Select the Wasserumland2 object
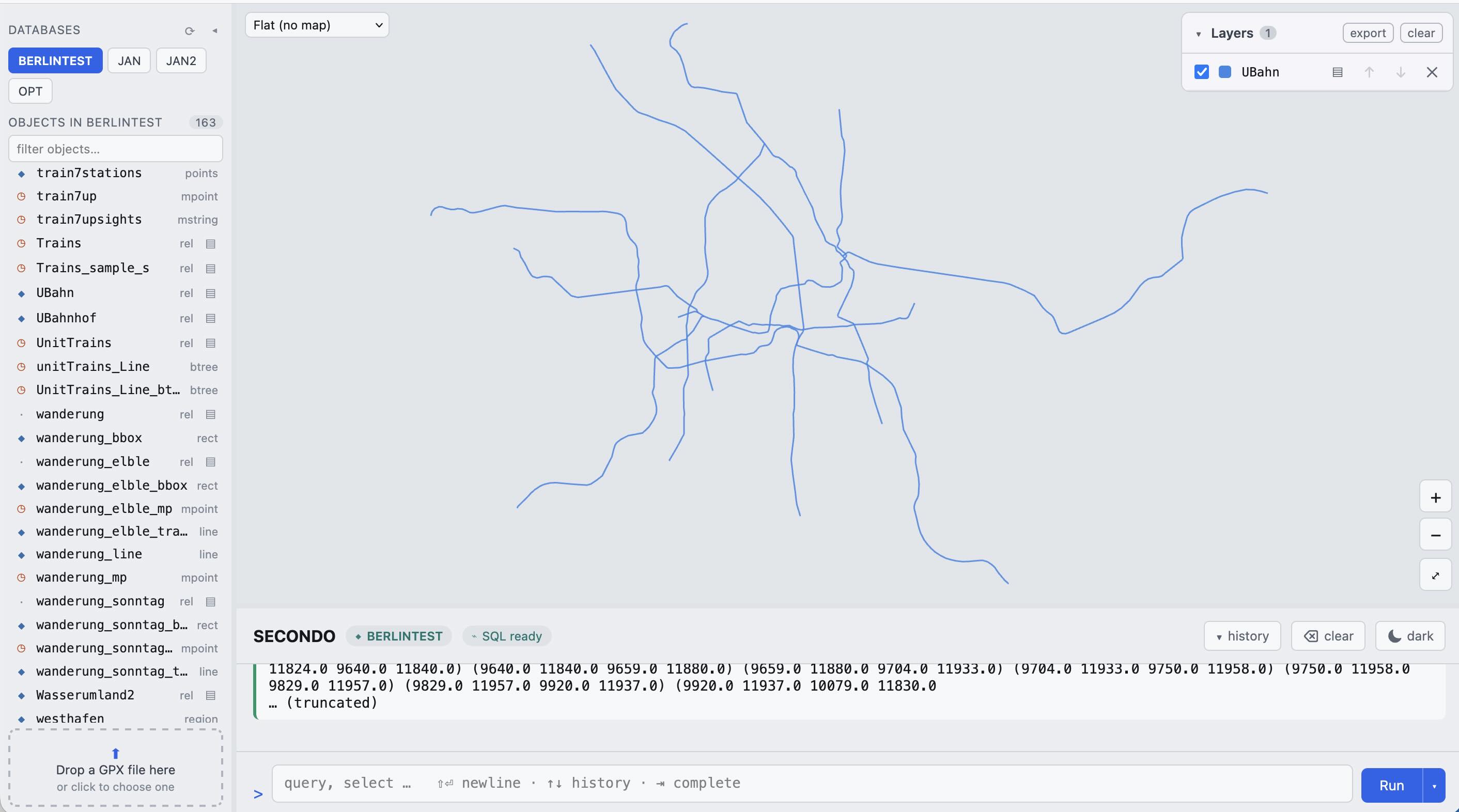 tap(116, 695)
